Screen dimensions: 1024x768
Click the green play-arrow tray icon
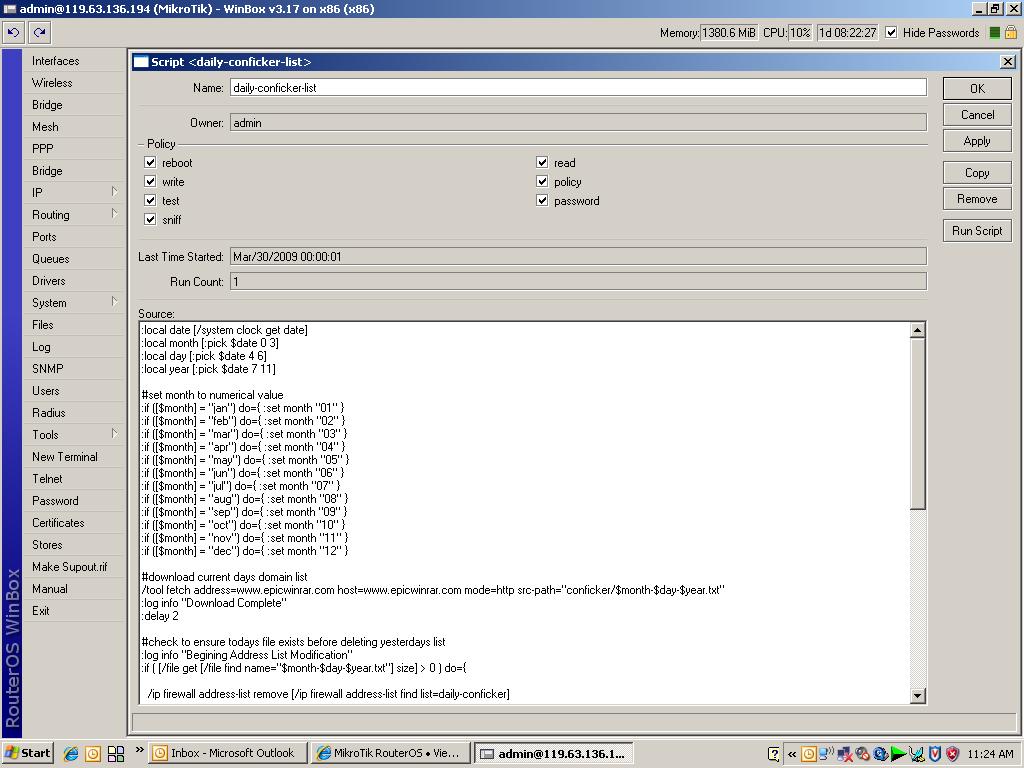click(899, 754)
